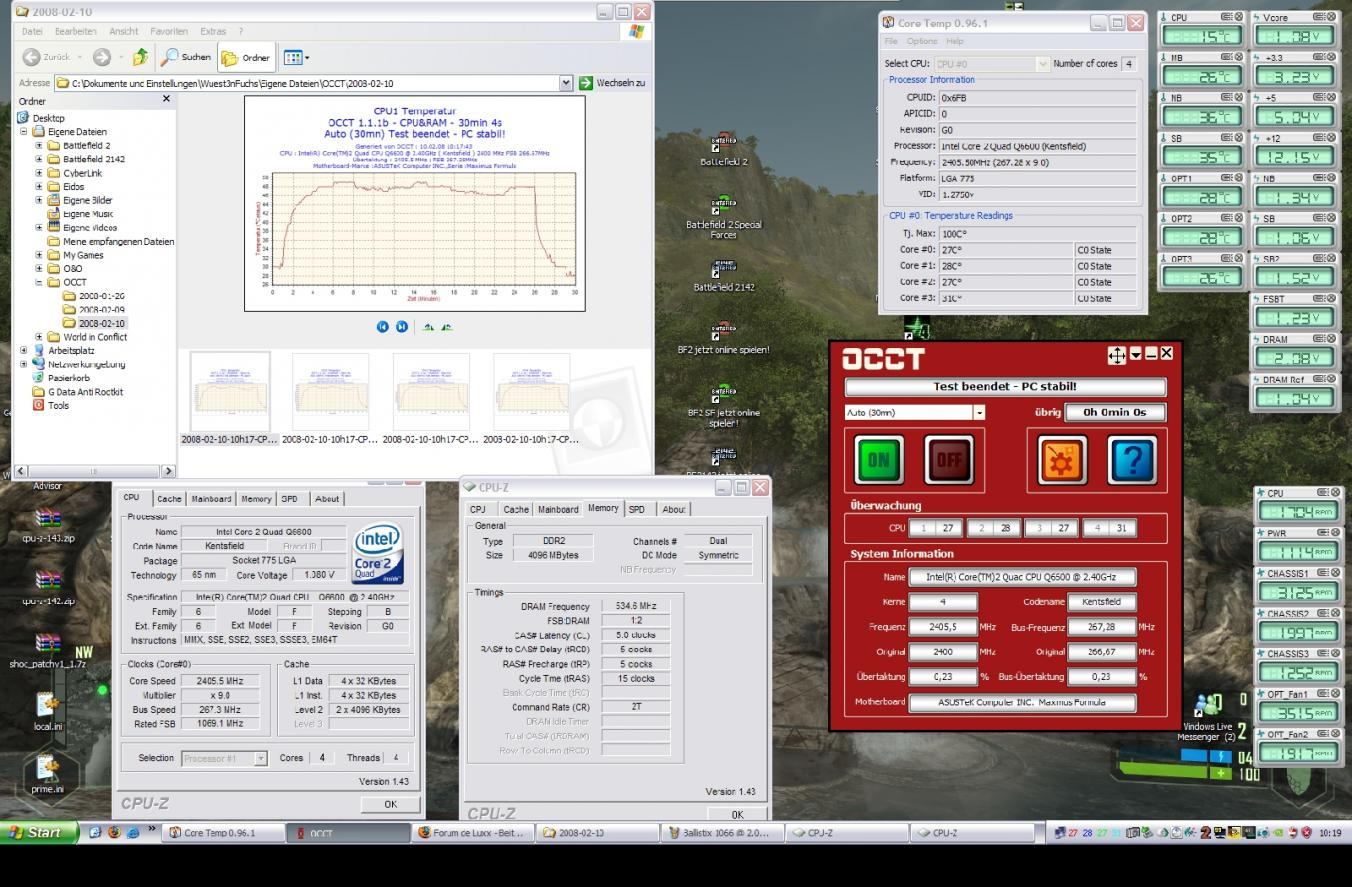Start the OCCT test with the green ON button
The width and height of the screenshot is (1352, 887).
tap(879, 460)
